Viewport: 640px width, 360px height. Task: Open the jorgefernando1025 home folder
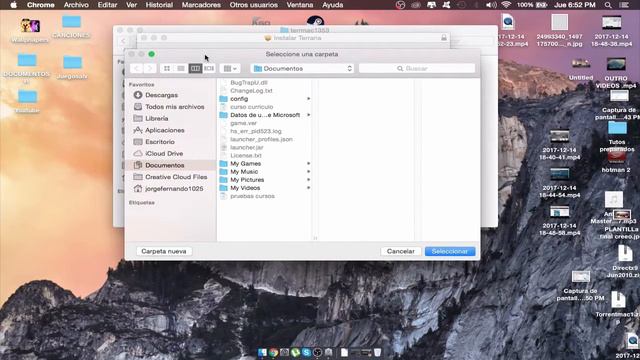(x=169, y=189)
